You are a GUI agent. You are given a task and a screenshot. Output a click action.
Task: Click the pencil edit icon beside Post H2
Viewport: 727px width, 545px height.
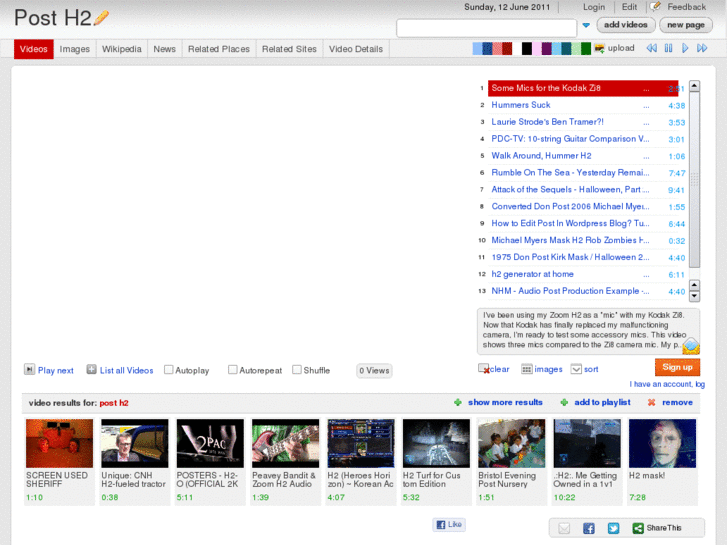pyautogui.click(x=101, y=18)
